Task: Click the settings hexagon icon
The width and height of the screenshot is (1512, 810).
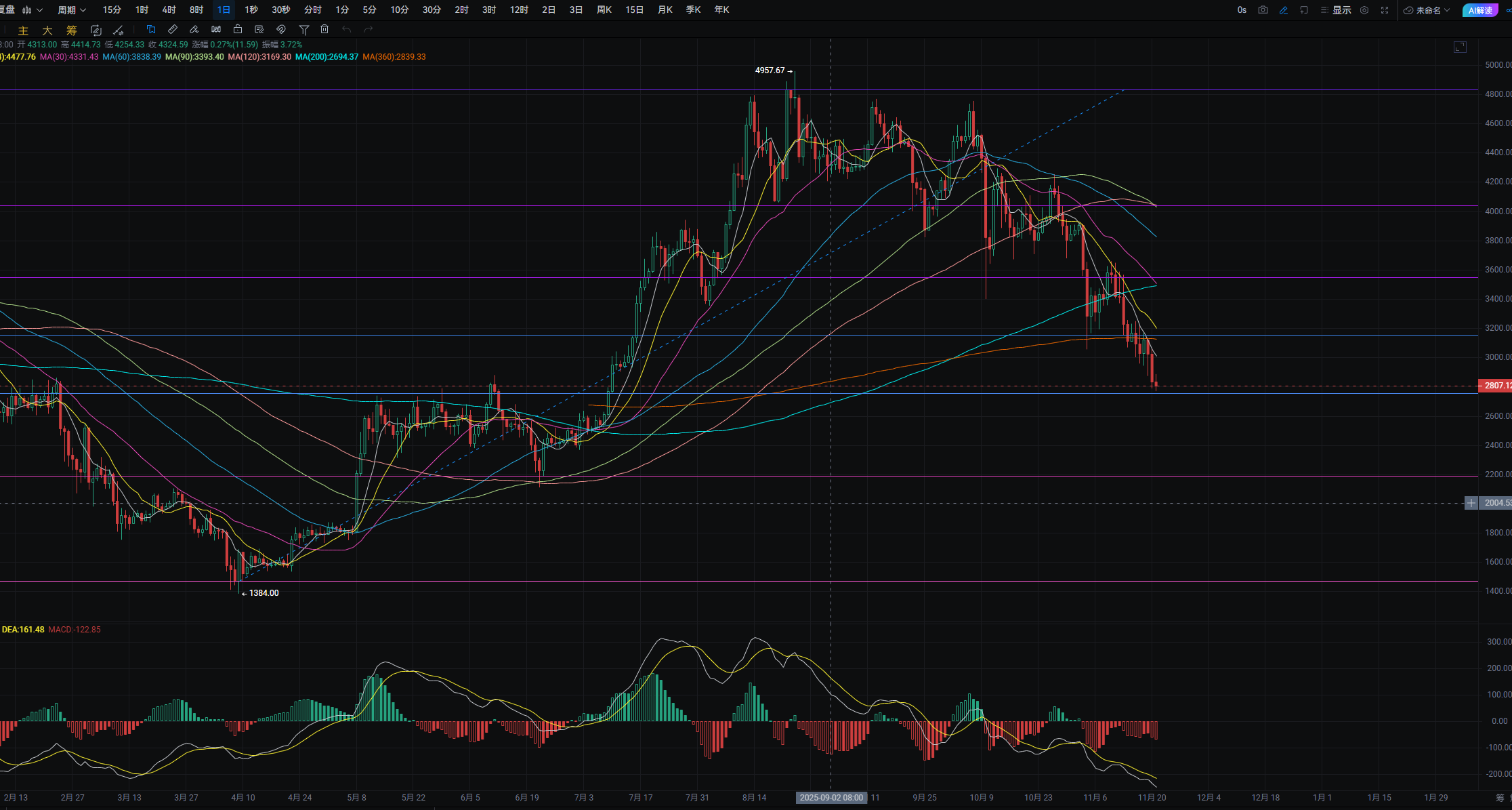Action: [x=1364, y=10]
